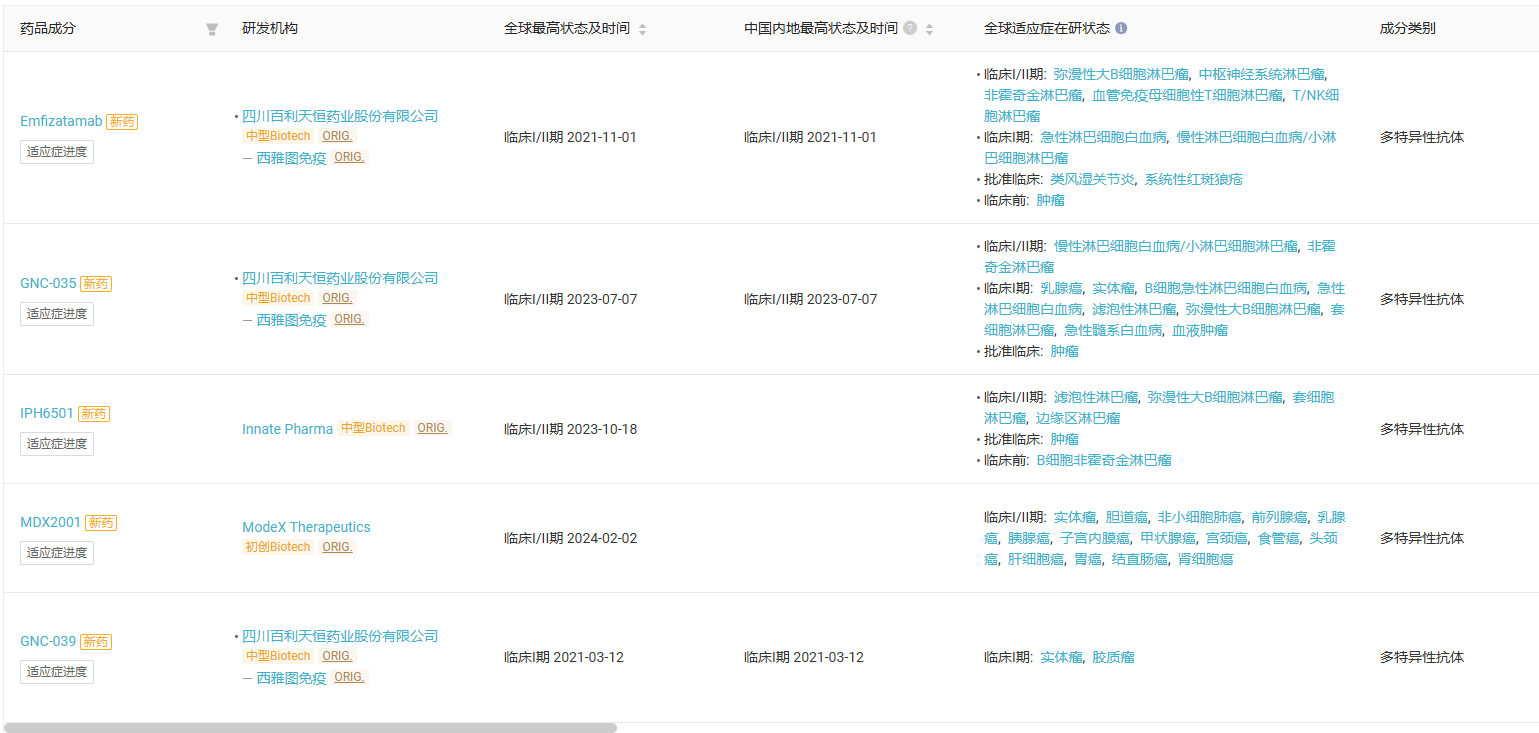The width and height of the screenshot is (1539, 733).
Task: Open 血管免疫母细胞性T细胞淋巴瘤 indication link
Action: click(1187, 95)
